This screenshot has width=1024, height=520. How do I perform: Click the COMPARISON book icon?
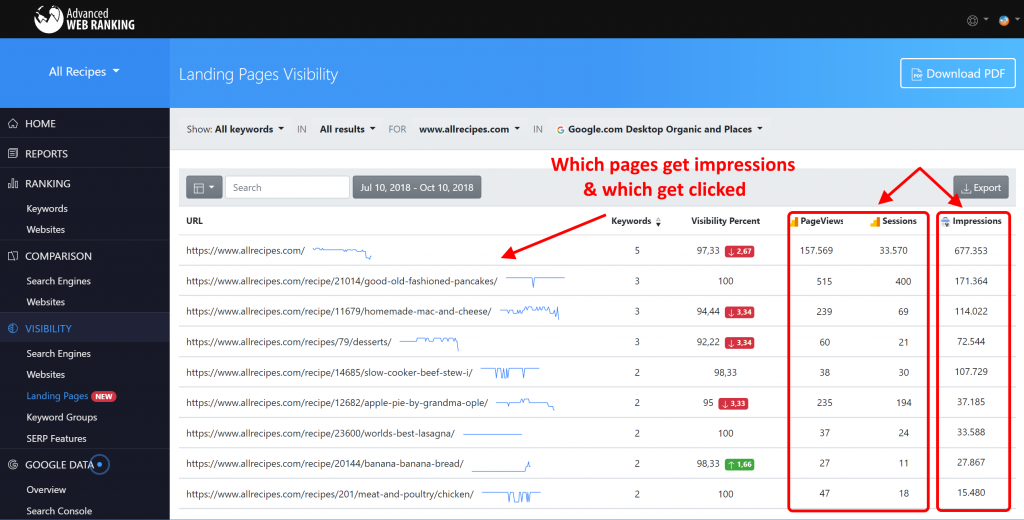tap(13, 256)
